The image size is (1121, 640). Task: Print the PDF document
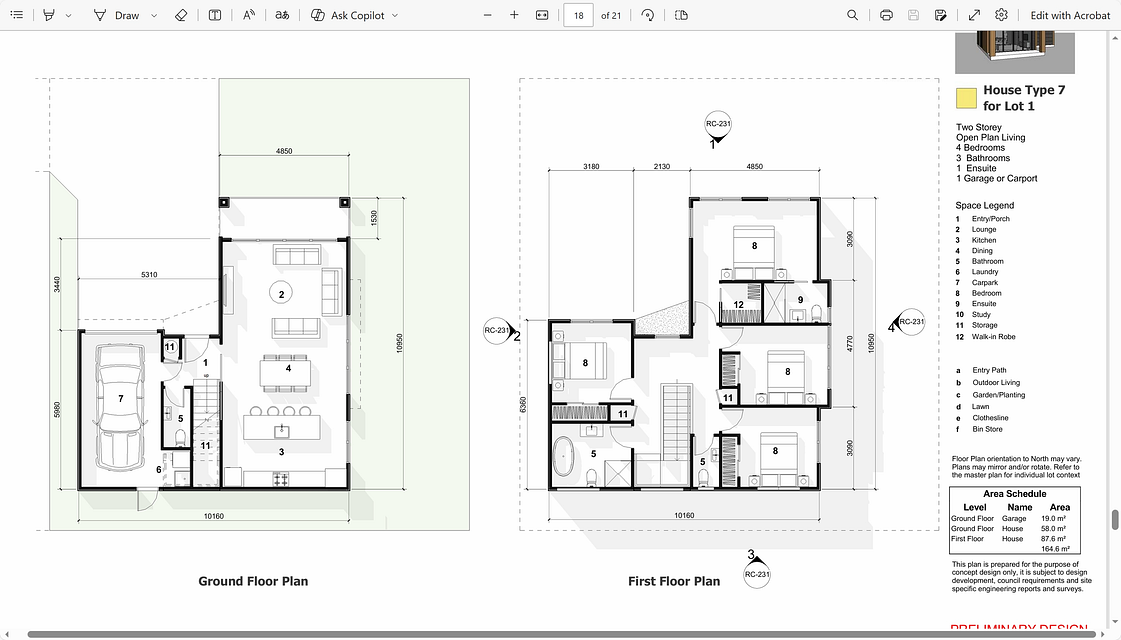coord(886,15)
